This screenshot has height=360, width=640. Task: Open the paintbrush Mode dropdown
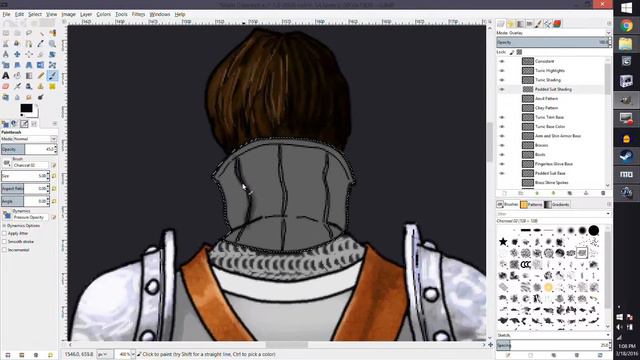29,139
